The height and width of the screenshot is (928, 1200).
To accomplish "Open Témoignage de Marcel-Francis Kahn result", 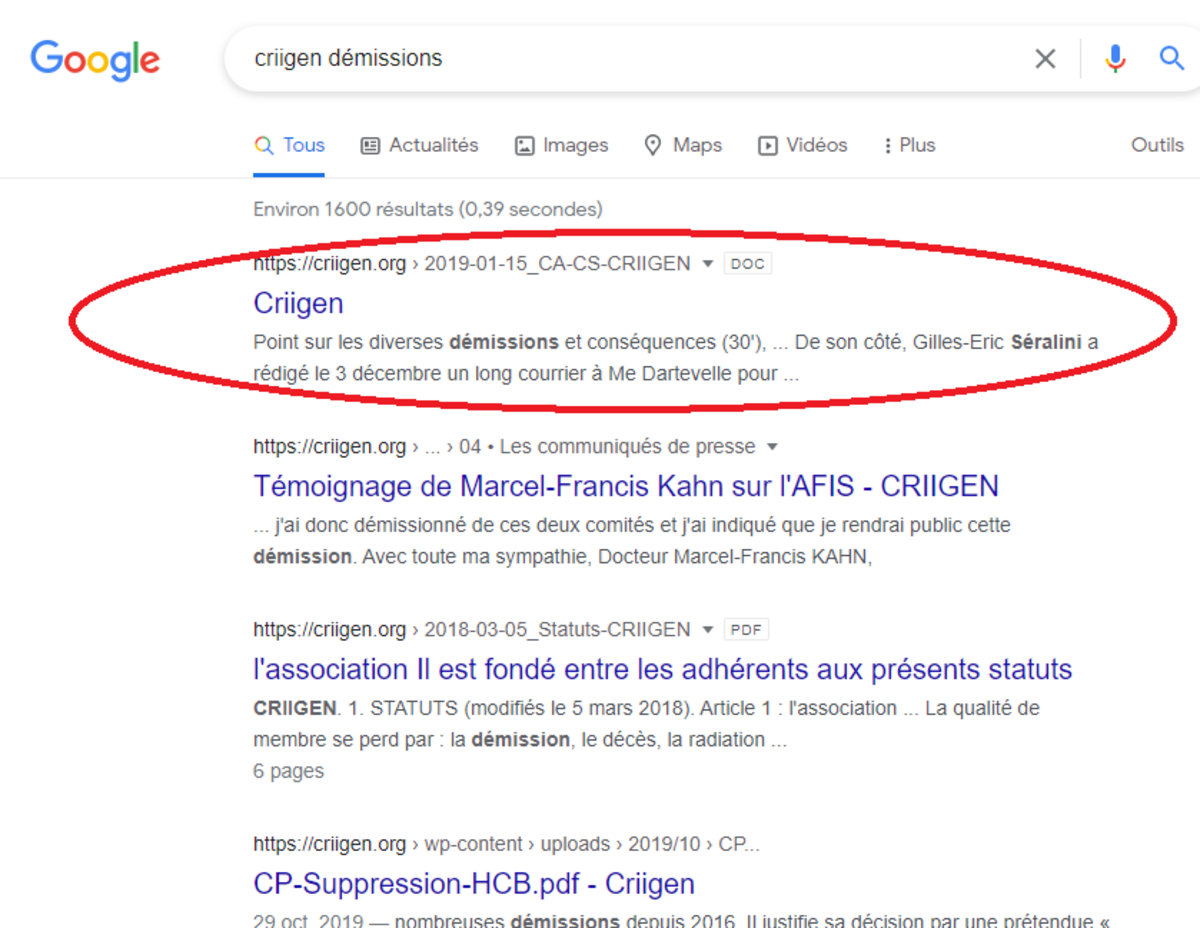I will pyautogui.click(x=625, y=486).
